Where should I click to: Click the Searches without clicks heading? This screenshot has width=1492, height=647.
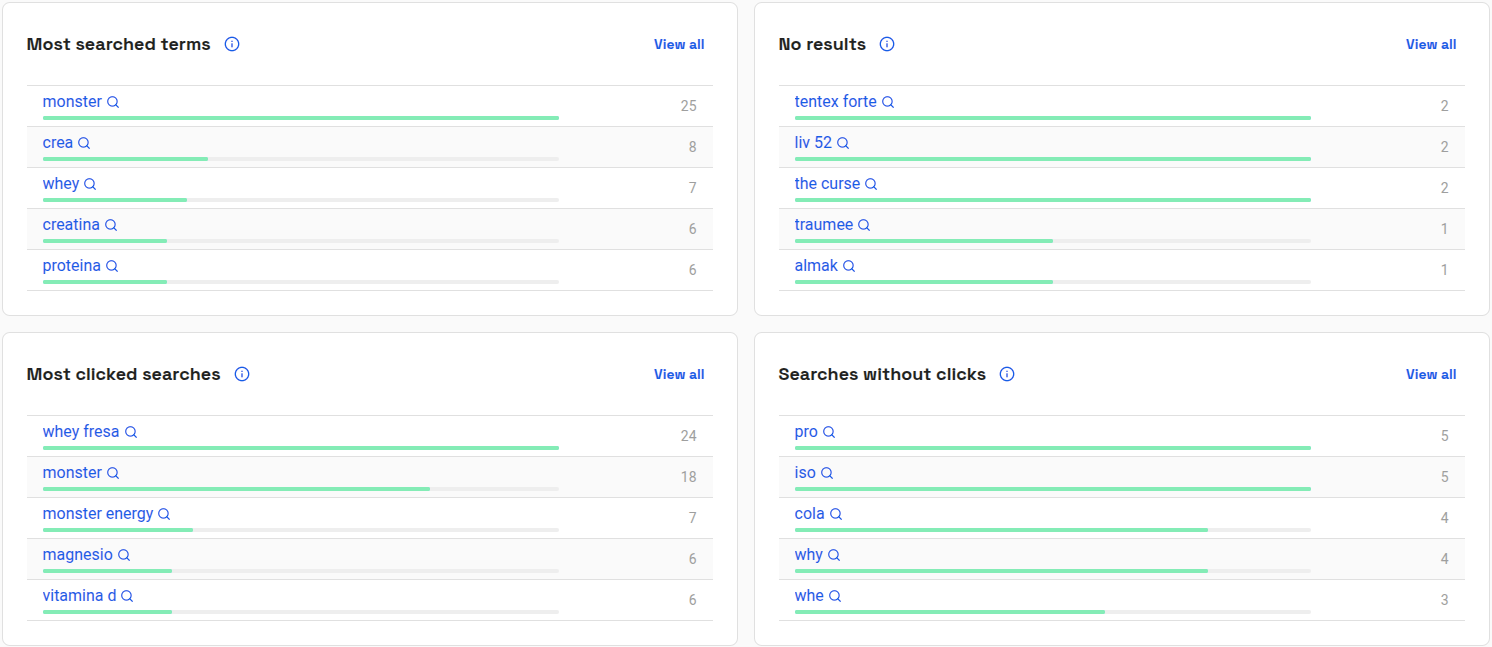pos(882,374)
